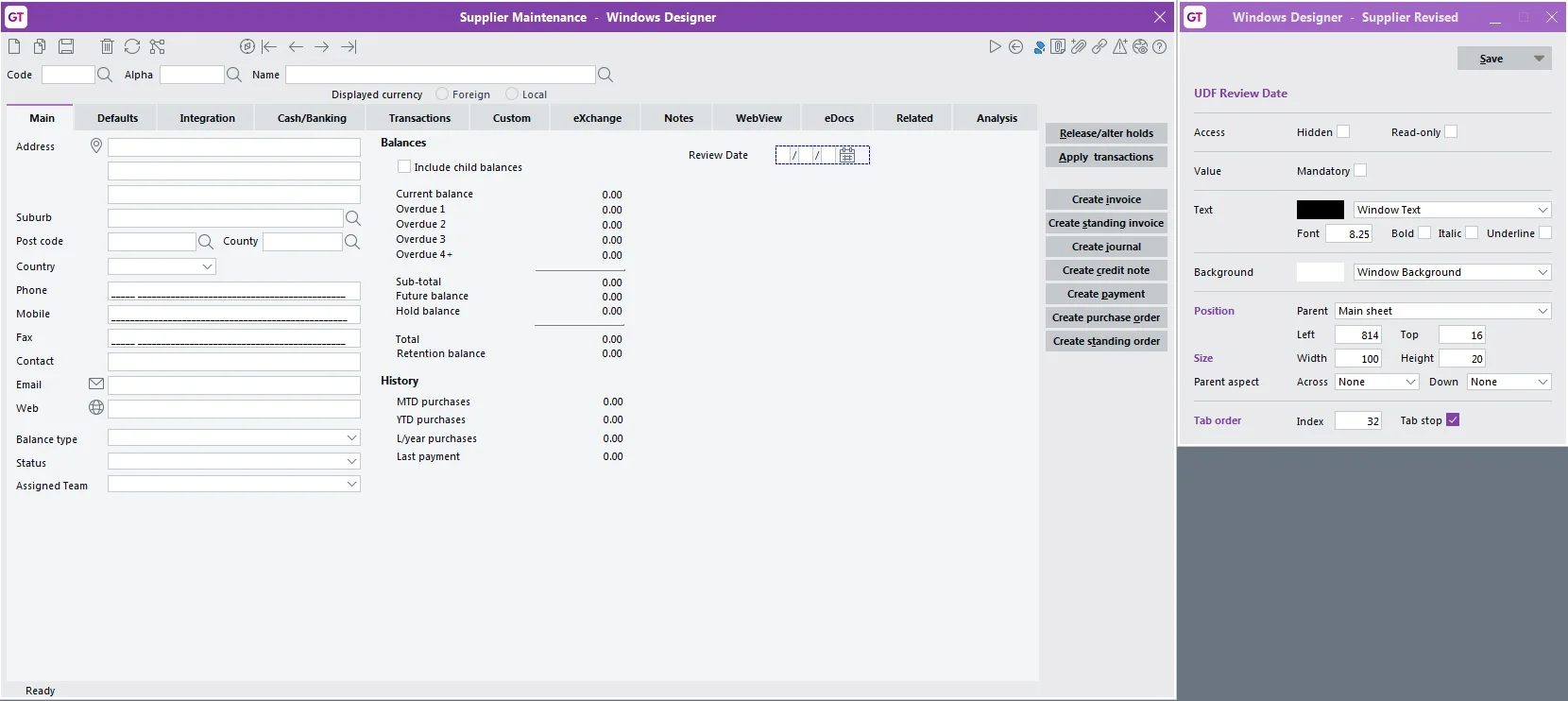The image size is (1568, 701).
Task: Click the trash delete icon
Action: click(x=107, y=46)
